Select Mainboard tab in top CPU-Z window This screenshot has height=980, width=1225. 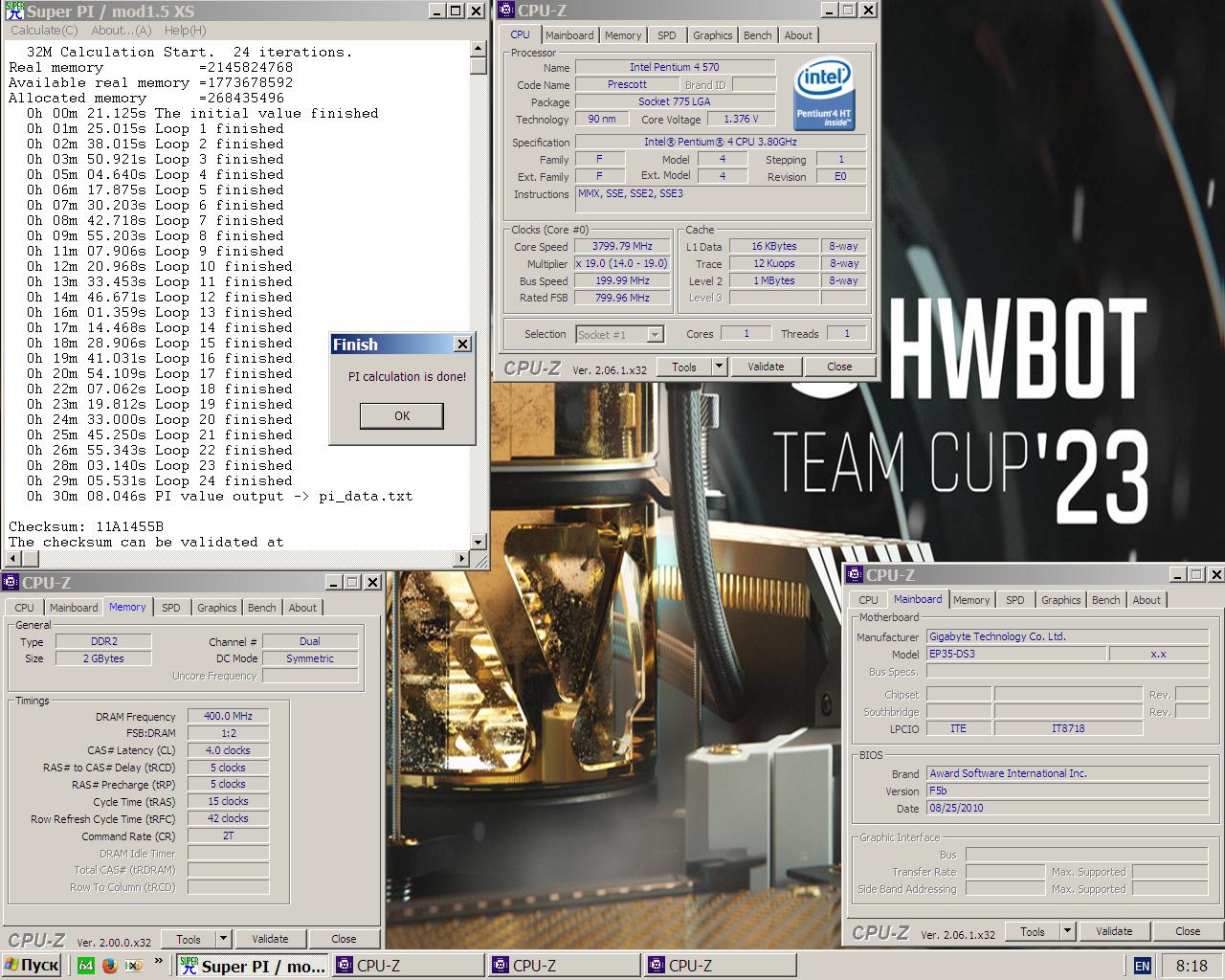point(569,35)
